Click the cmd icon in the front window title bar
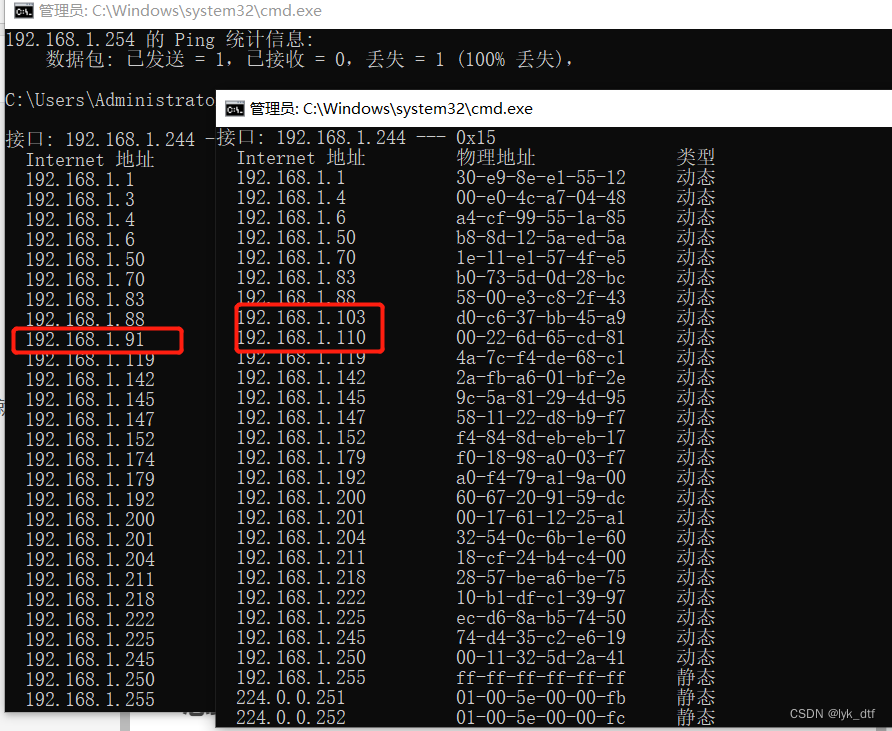The width and height of the screenshot is (892, 731). click(x=234, y=109)
